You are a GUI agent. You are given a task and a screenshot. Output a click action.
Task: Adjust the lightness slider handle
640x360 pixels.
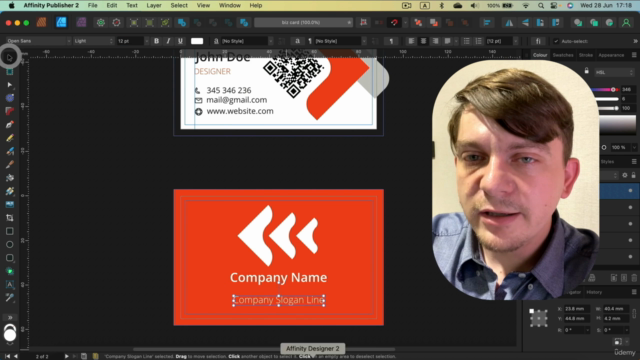coord(616,108)
